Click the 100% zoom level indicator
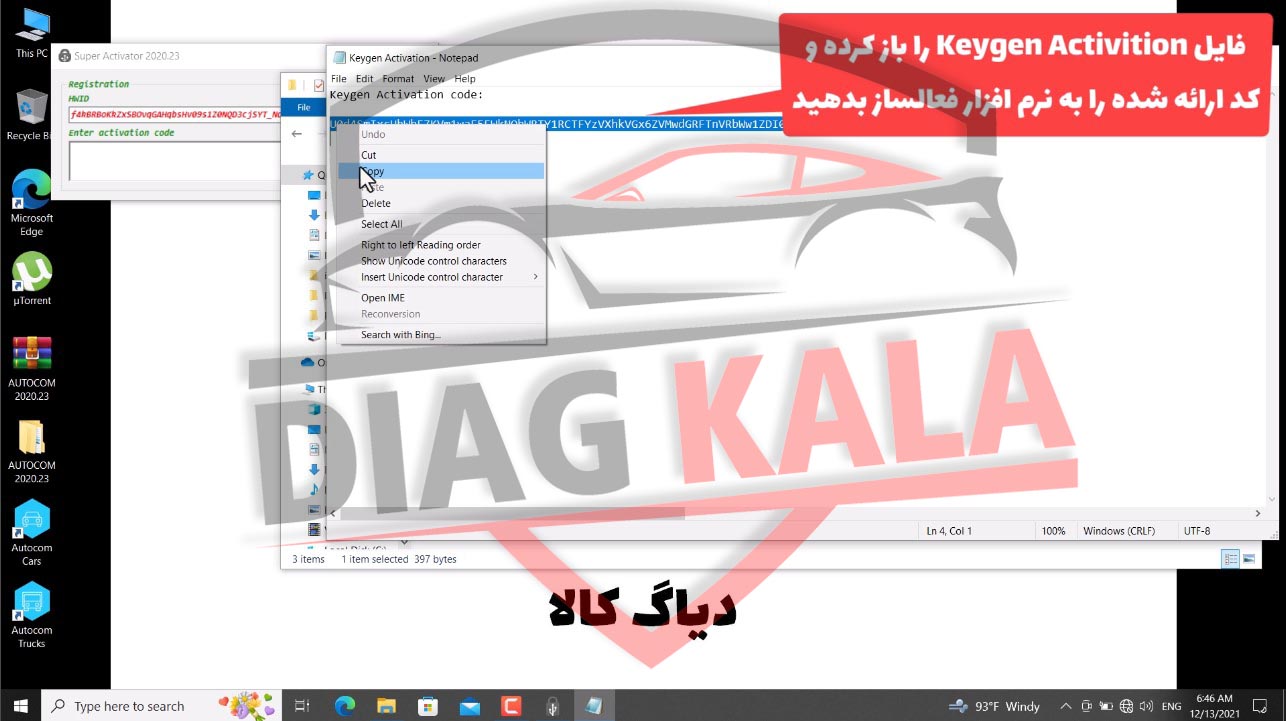1286x721 pixels. tap(1055, 530)
